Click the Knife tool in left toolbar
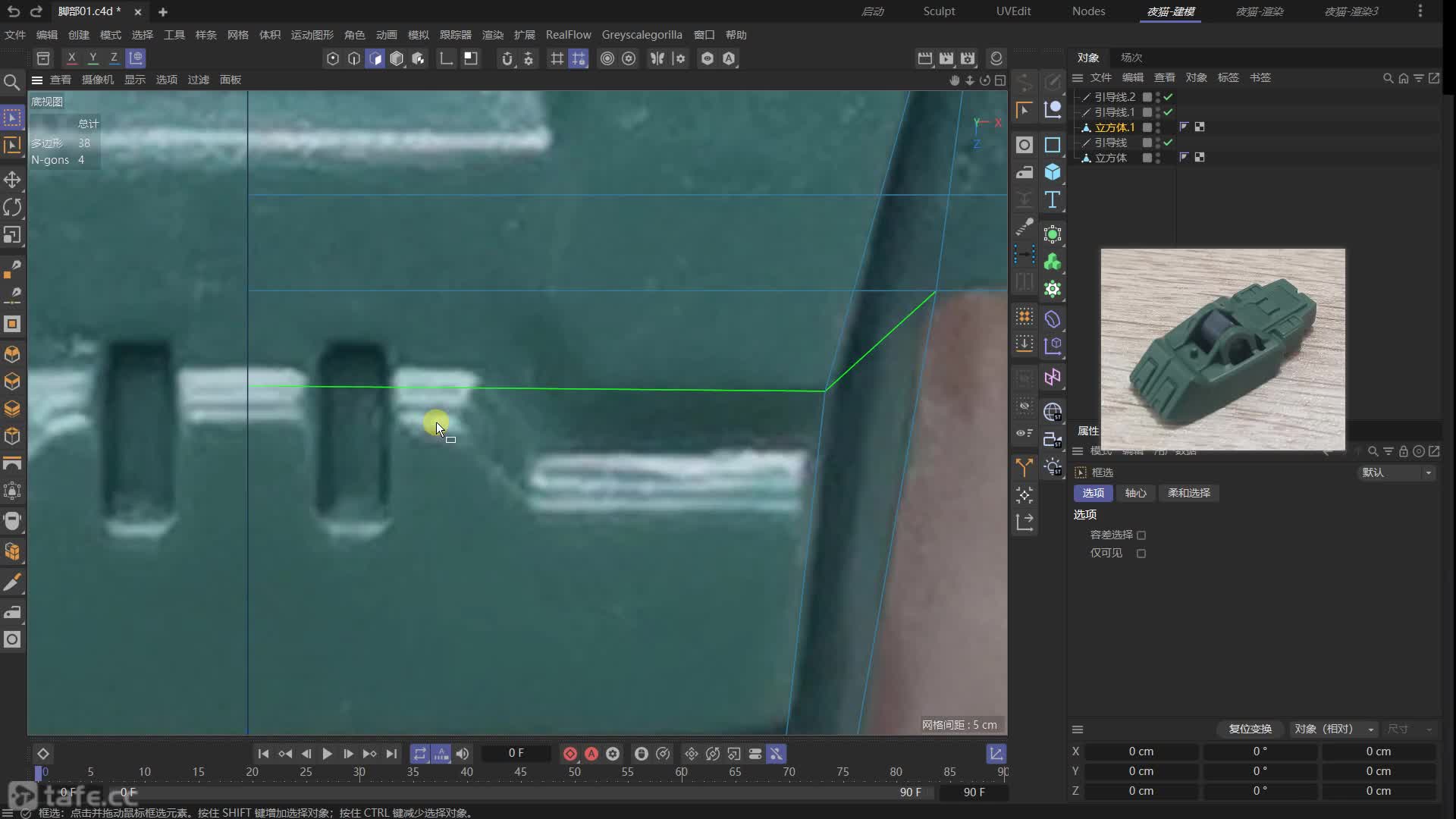 12,582
